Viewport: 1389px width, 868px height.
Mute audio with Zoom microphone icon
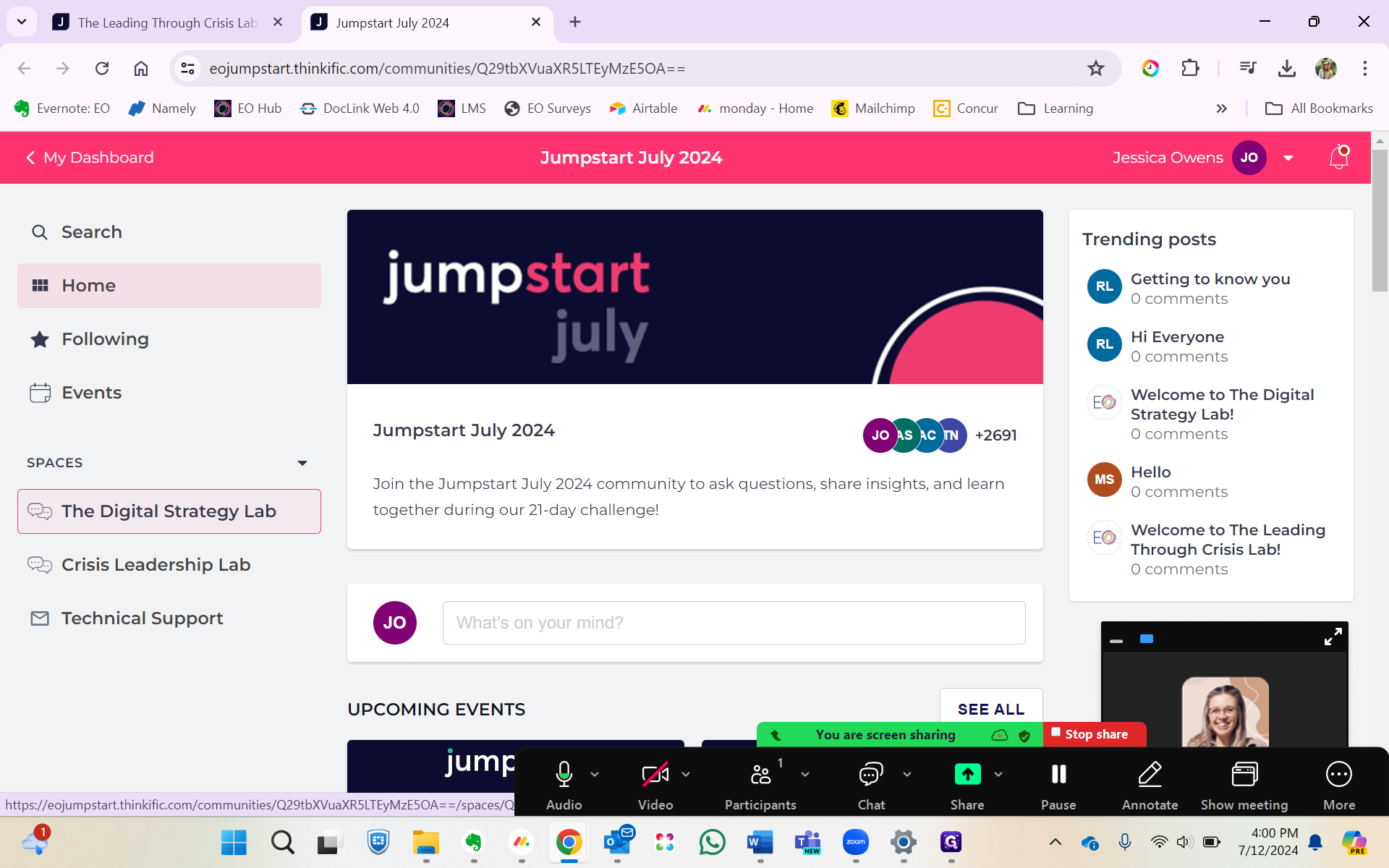564,774
